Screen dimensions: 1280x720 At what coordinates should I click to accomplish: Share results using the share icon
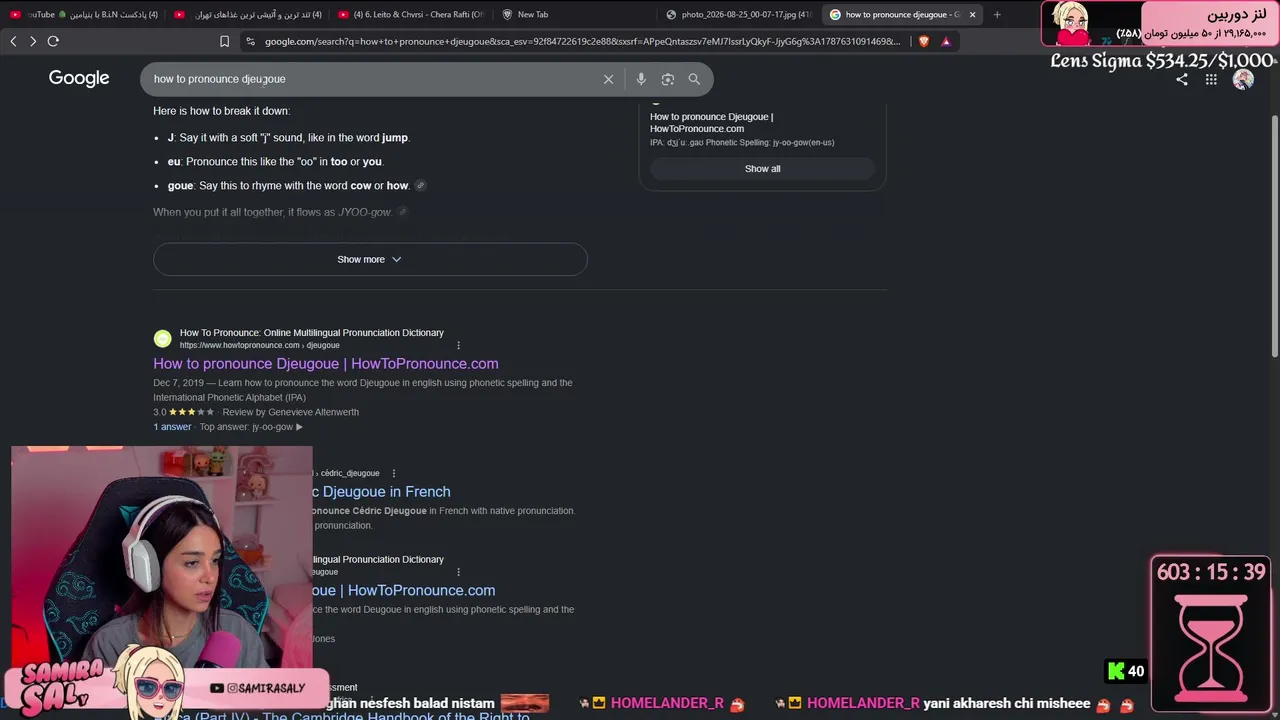pyautogui.click(x=1182, y=79)
